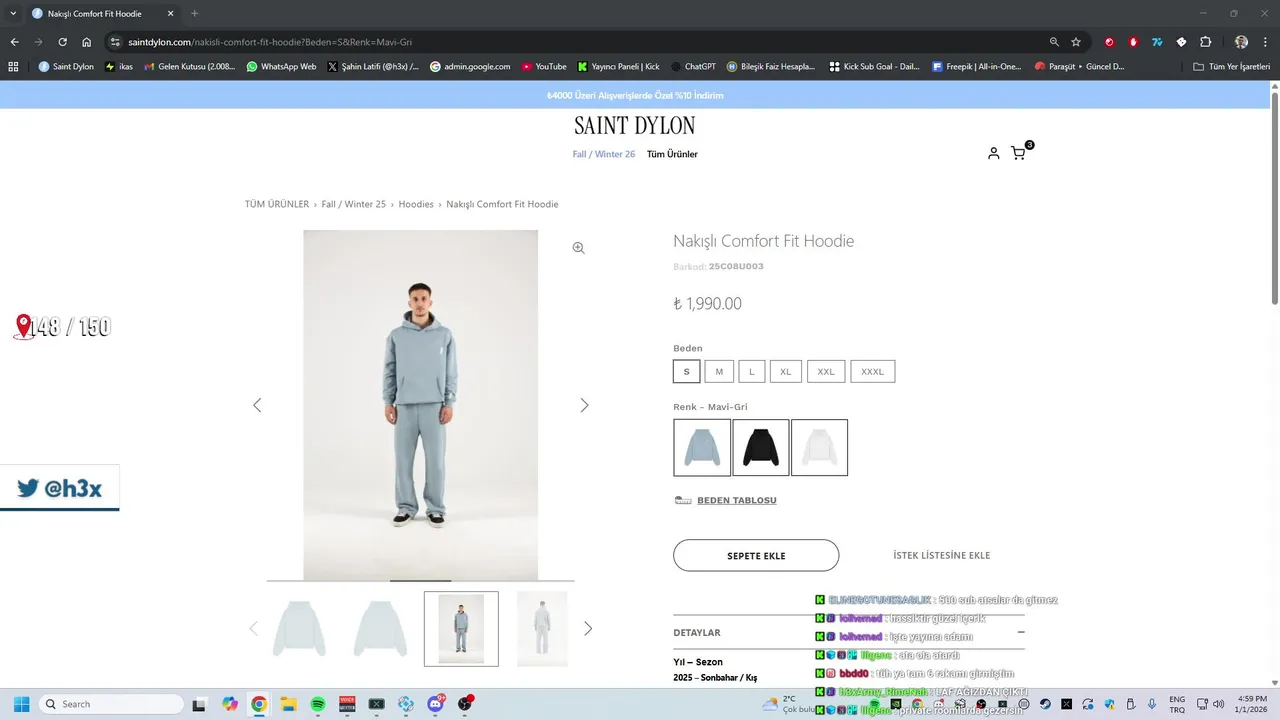Image resolution: width=1280 pixels, height=720 pixels.
Task: Move thumbnail strip back with left chevron
Action: [253, 628]
